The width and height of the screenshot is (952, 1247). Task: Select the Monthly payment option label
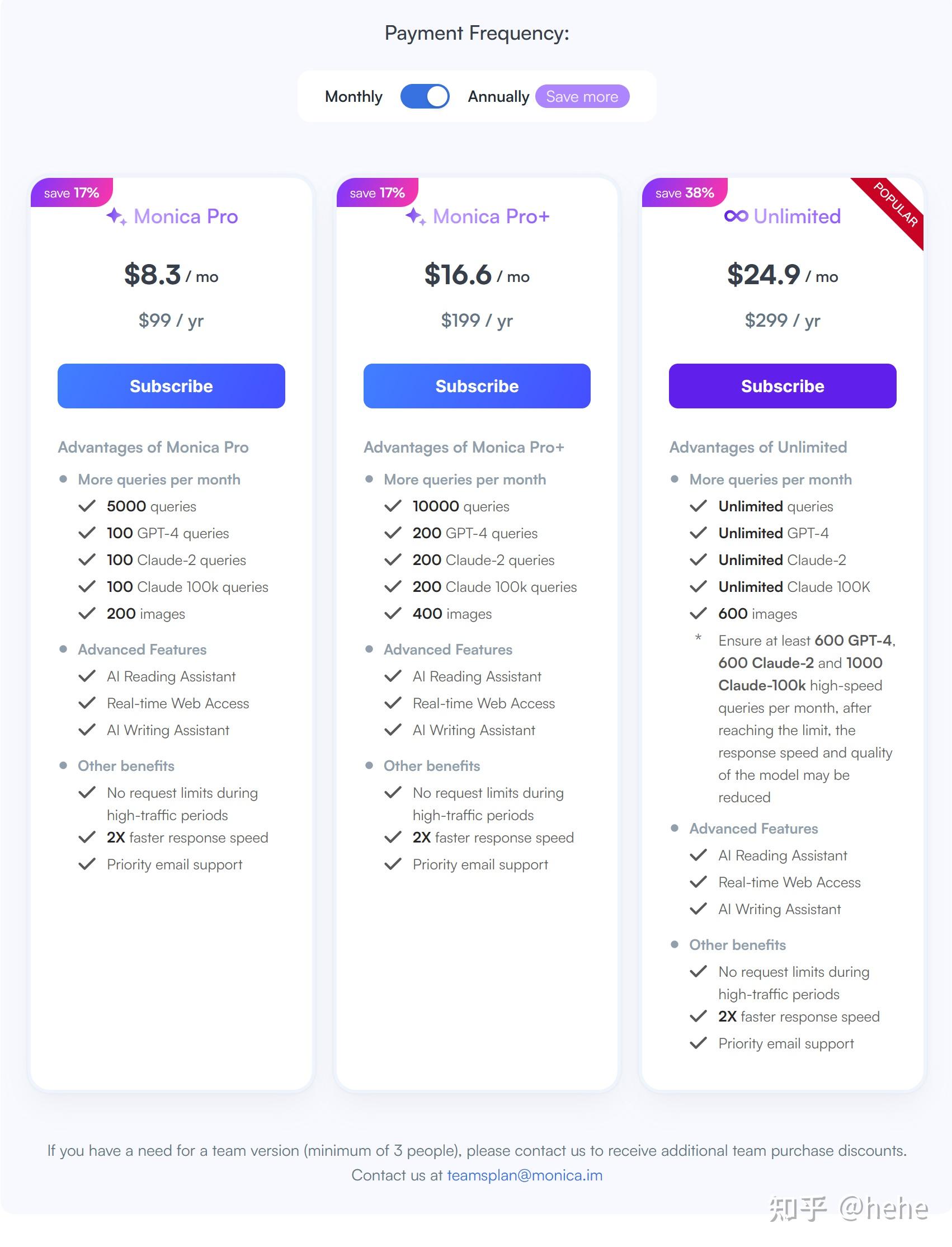(x=354, y=96)
